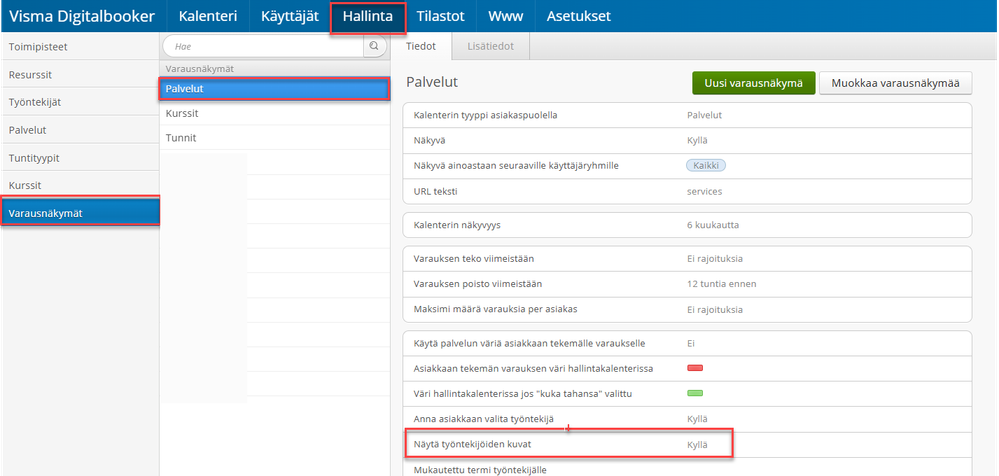The width and height of the screenshot is (999, 476).
Task: Click the green "kuka tahansa" color swatch
Action: [x=695, y=393]
